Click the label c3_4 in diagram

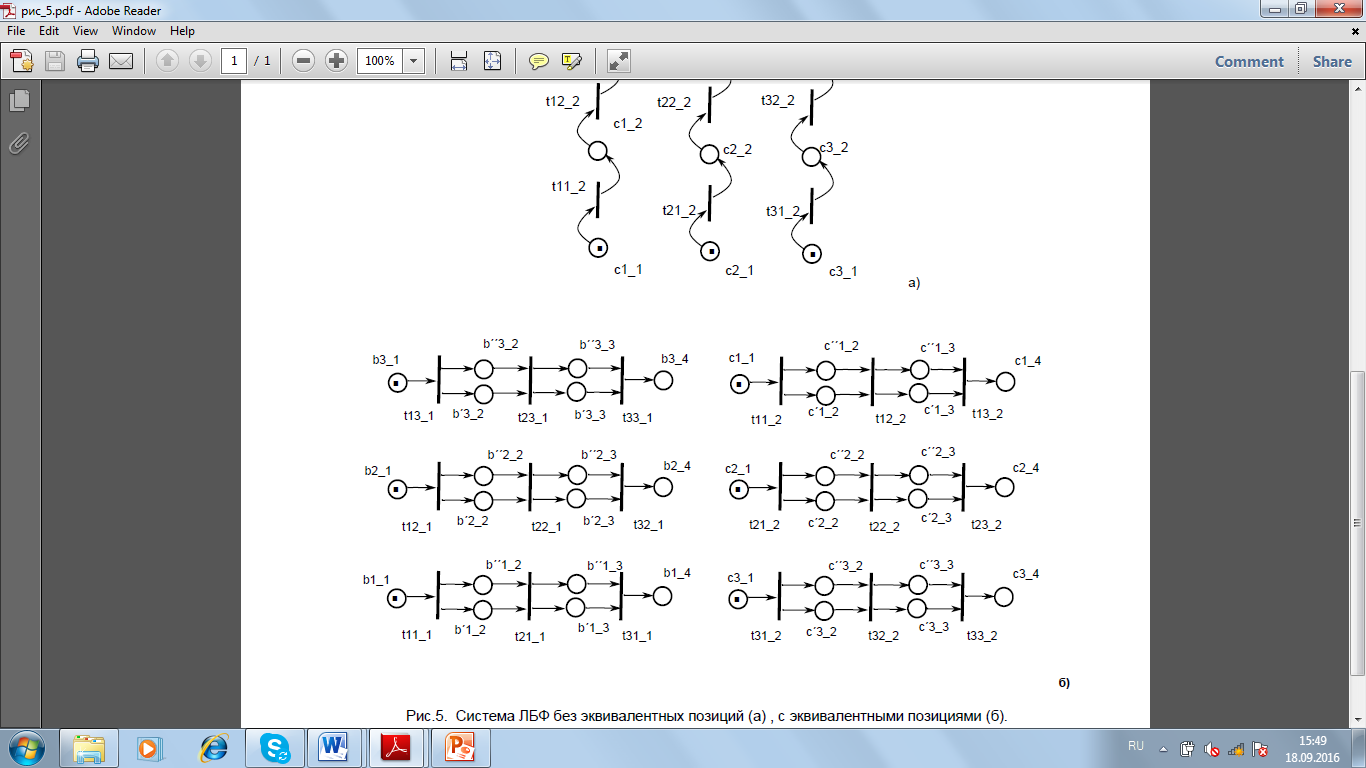click(x=1026, y=574)
